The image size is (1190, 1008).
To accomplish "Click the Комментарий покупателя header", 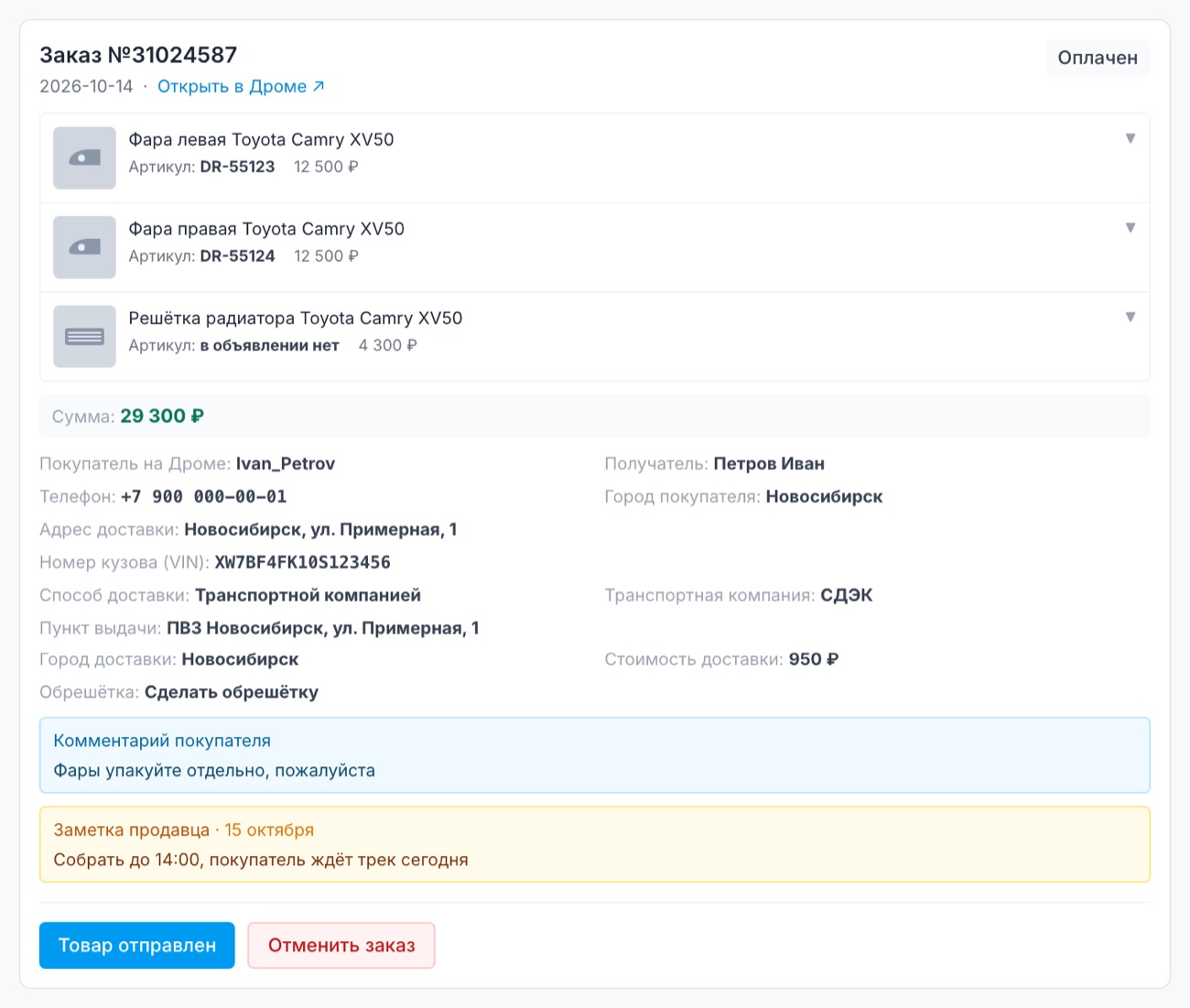I will [162, 741].
